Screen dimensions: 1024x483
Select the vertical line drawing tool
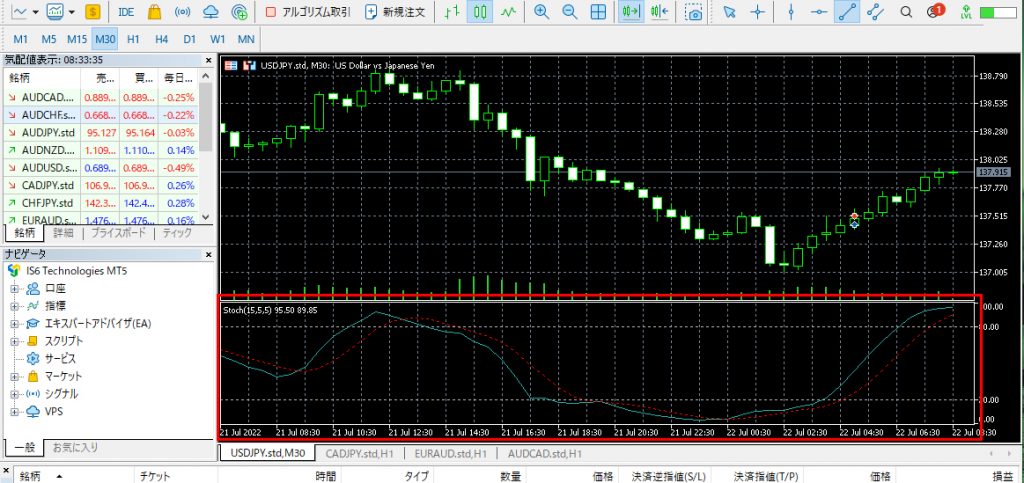[791, 12]
